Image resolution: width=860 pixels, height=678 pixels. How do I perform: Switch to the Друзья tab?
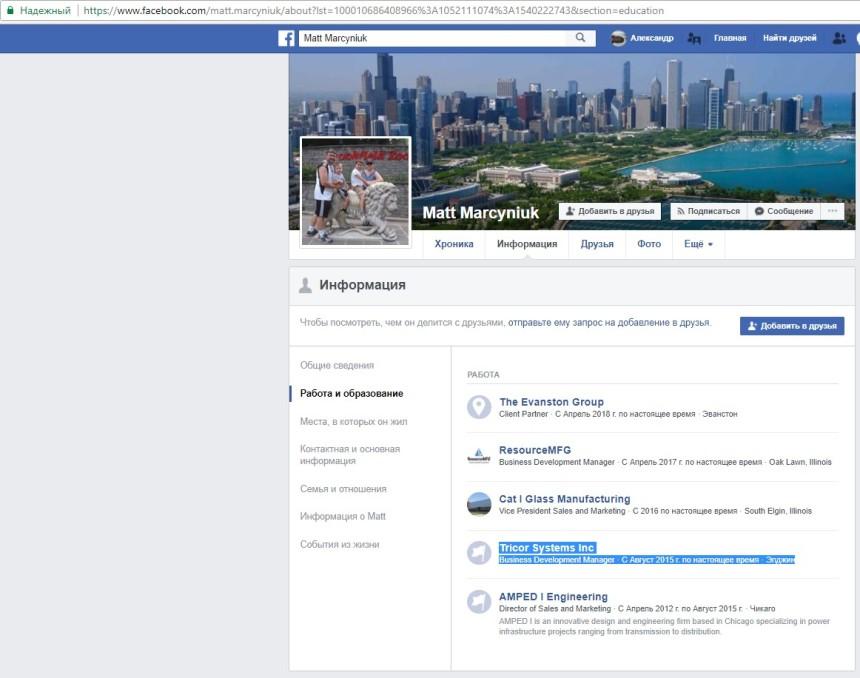597,244
